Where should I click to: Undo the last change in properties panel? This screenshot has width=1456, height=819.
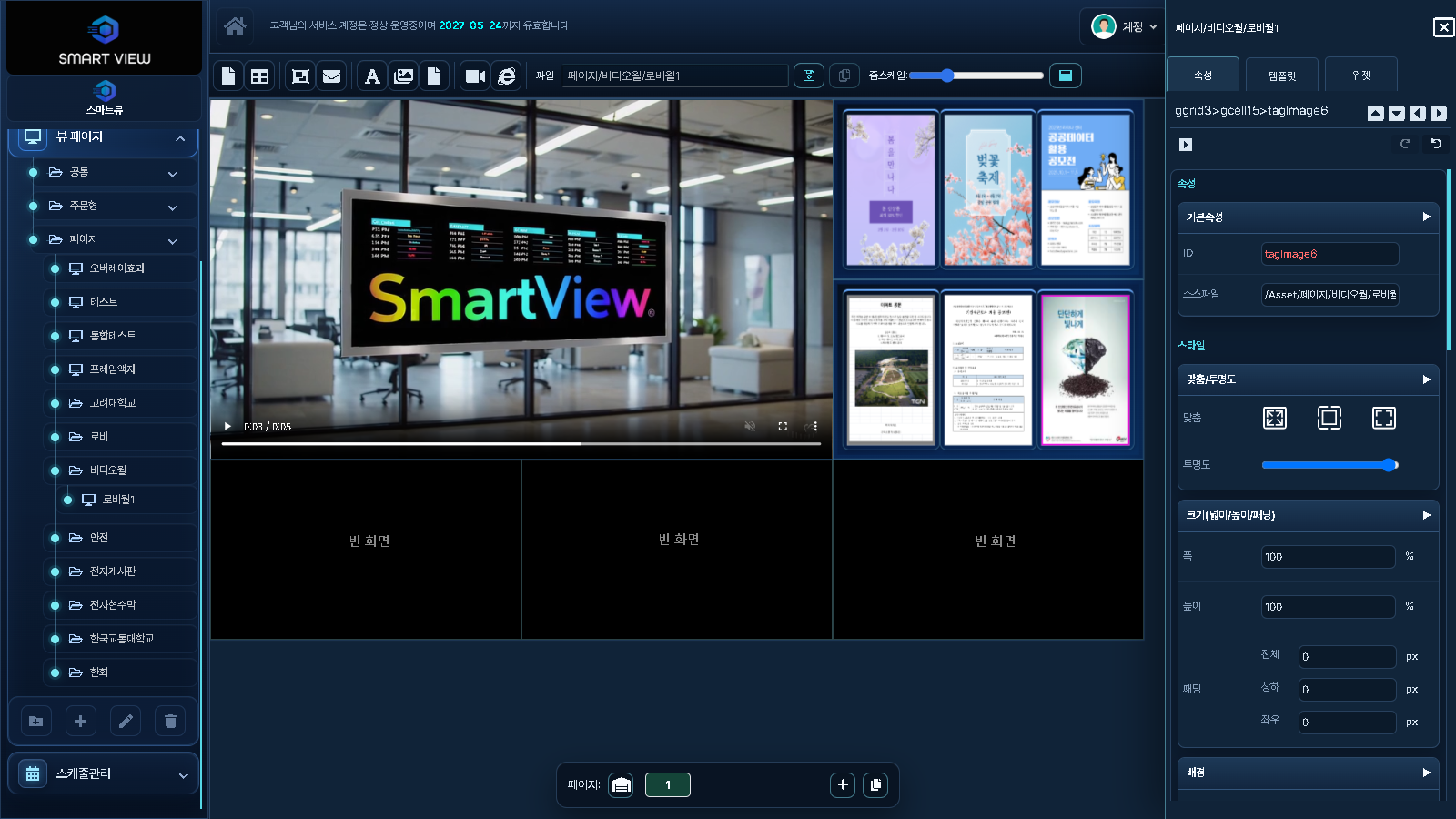(x=1436, y=144)
